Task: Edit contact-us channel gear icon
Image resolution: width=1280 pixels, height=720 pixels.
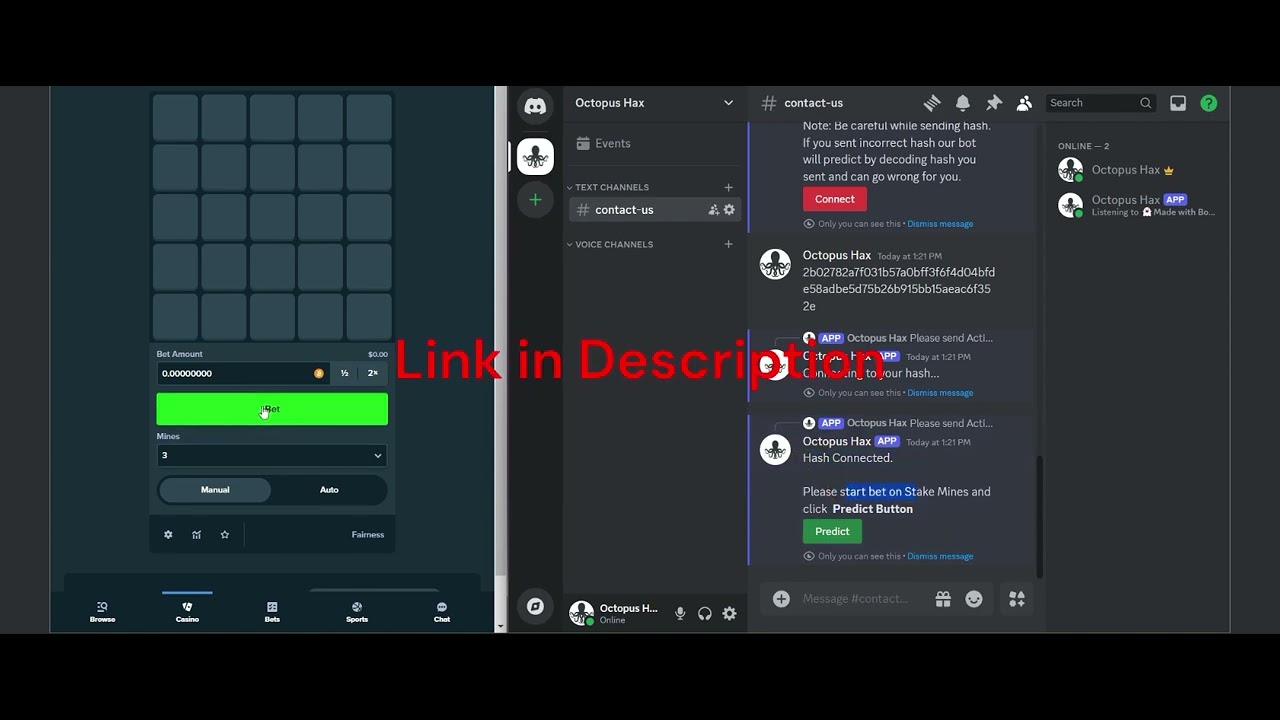Action: 729,210
